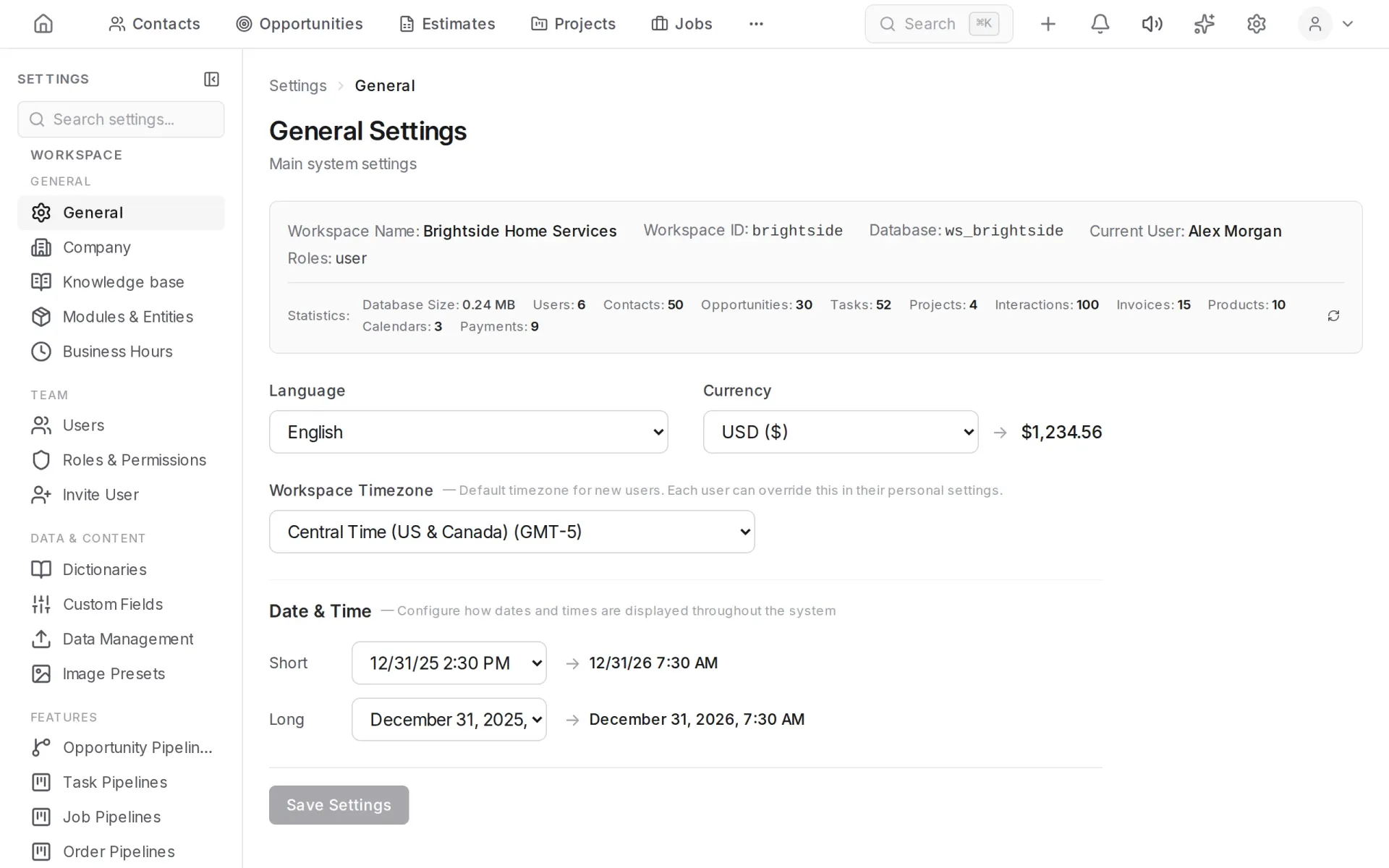The height and width of the screenshot is (868, 1389).
Task: Open the Language dropdown
Action: (468, 432)
